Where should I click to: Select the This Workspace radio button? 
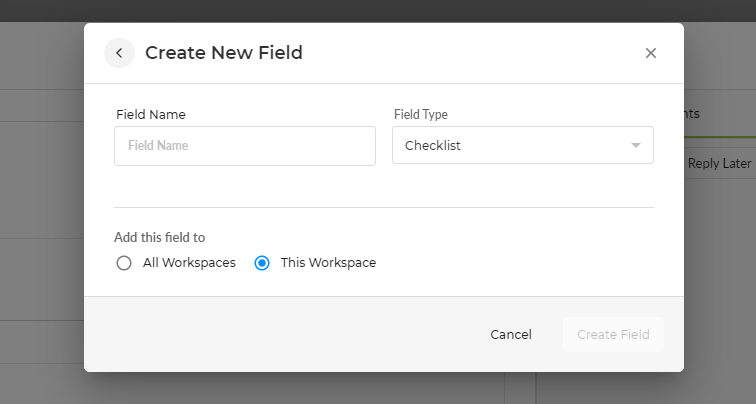[x=262, y=263]
